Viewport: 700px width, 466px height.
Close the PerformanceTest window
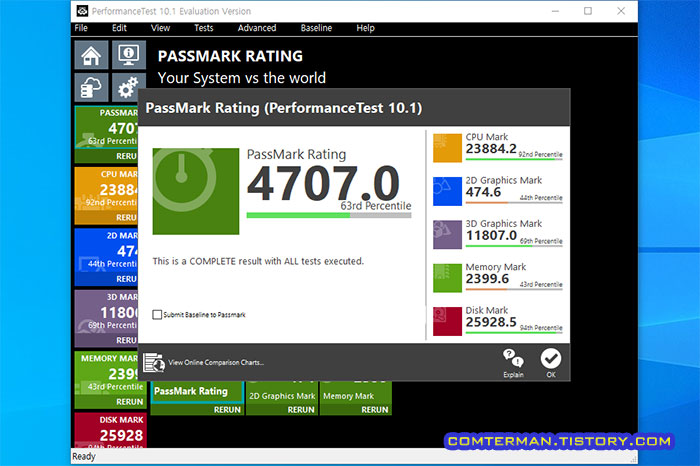tap(621, 11)
